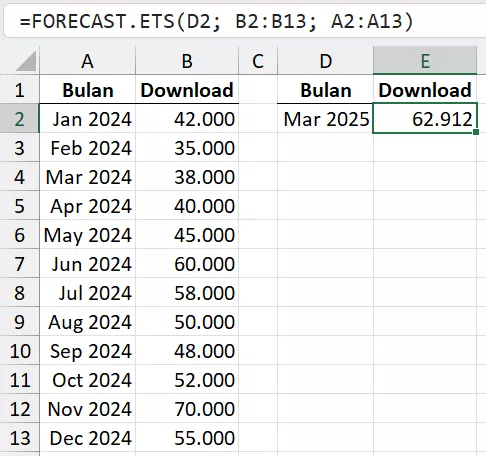Click value '45.000' in Download column
Image resolution: width=486 pixels, height=456 pixels.
[187, 235]
